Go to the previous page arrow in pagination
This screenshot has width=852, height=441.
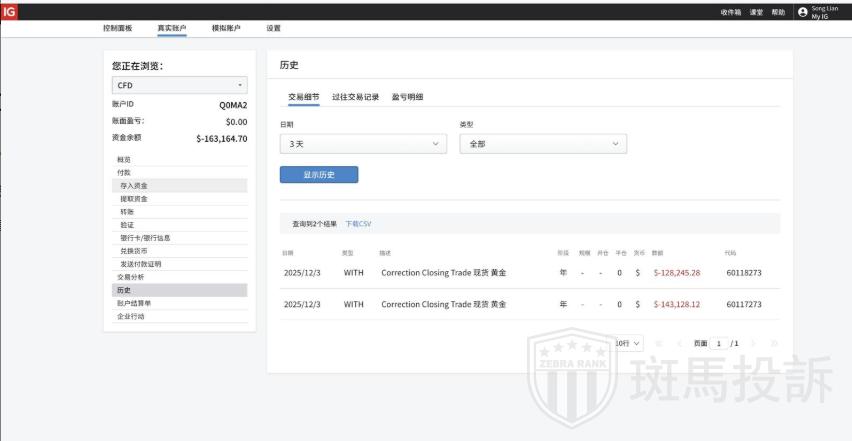point(680,343)
